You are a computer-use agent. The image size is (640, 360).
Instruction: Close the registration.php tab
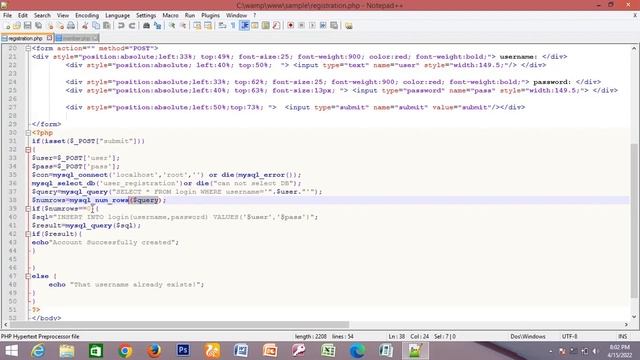click(x=49, y=38)
